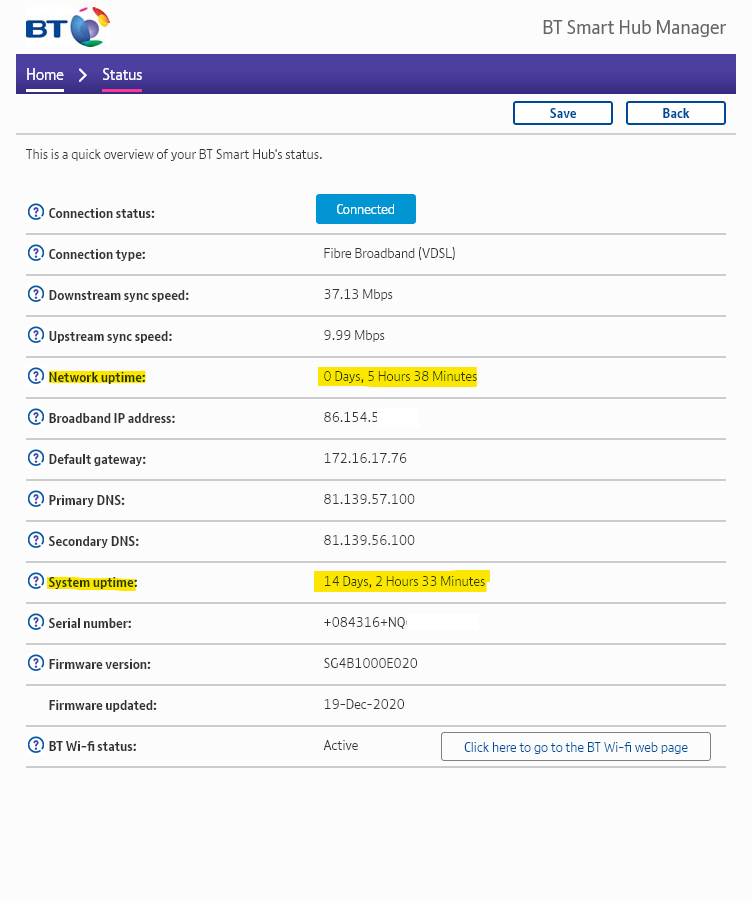Screen dimensions: 752x901
Task: Open help for Downstream sync speed
Action: 37,294
